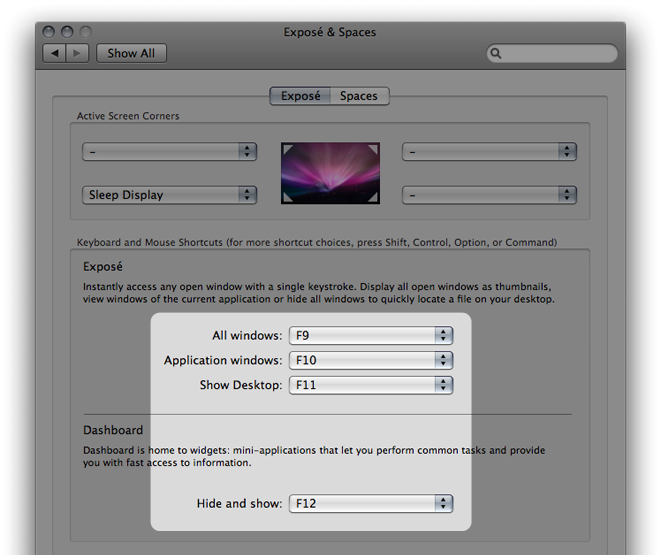This screenshot has height=555, width=661.
Task: Click the "Application windows:" label
Action: tap(223, 361)
